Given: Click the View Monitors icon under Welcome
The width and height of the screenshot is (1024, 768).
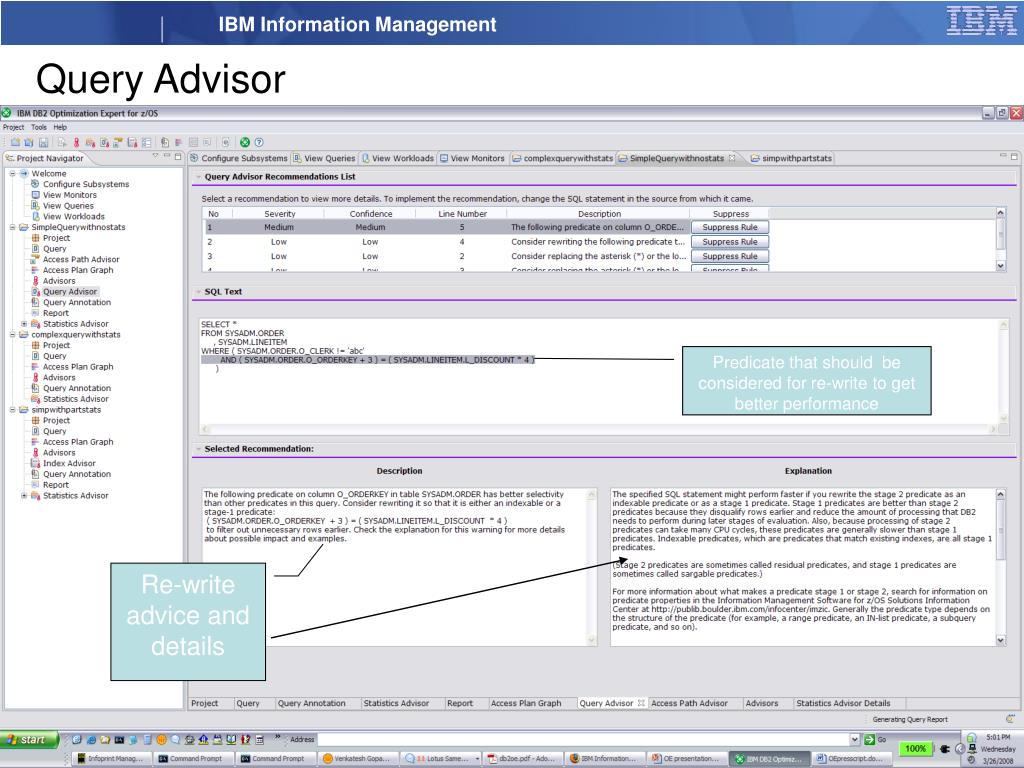Looking at the screenshot, I should (x=35, y=195).
